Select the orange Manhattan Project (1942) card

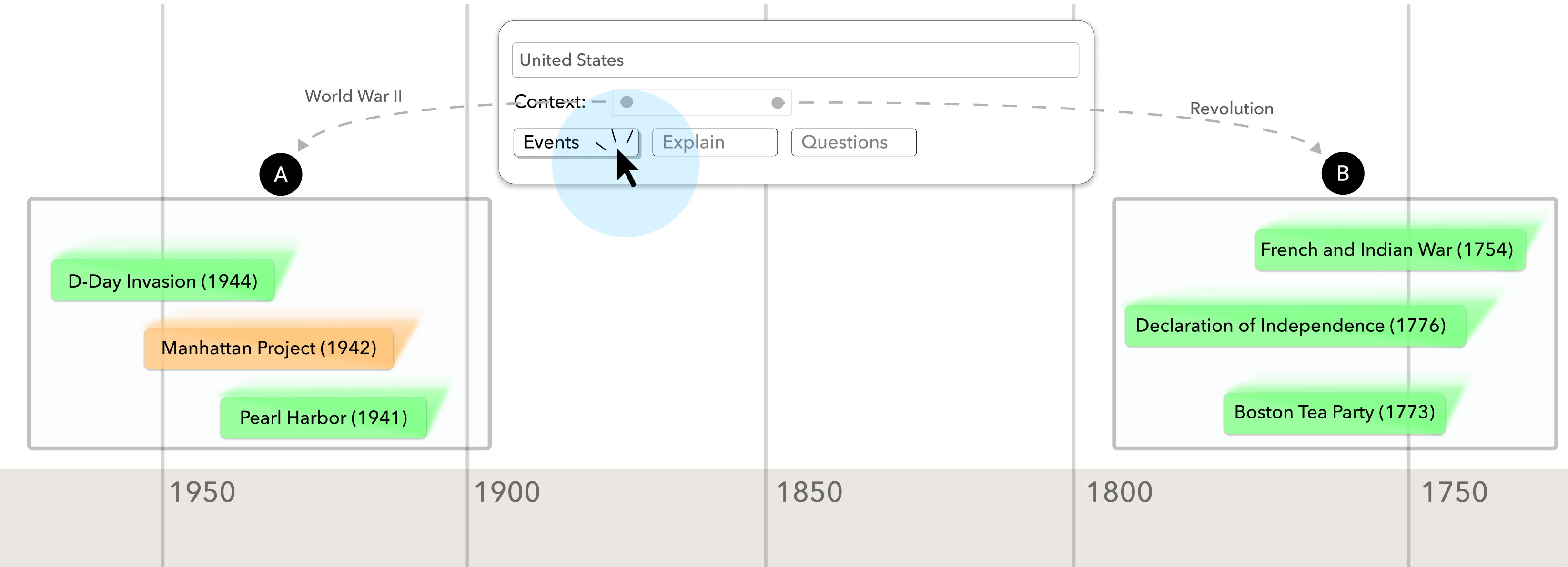[x=268, y=348]
